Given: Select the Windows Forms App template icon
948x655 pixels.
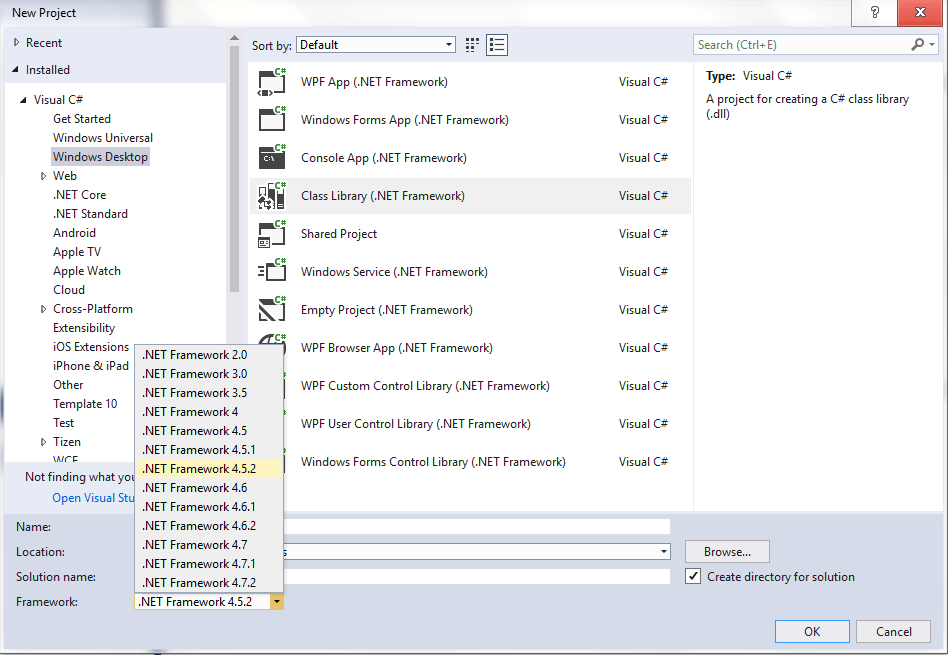Looking at the screenshot, I should pos(273,119).
